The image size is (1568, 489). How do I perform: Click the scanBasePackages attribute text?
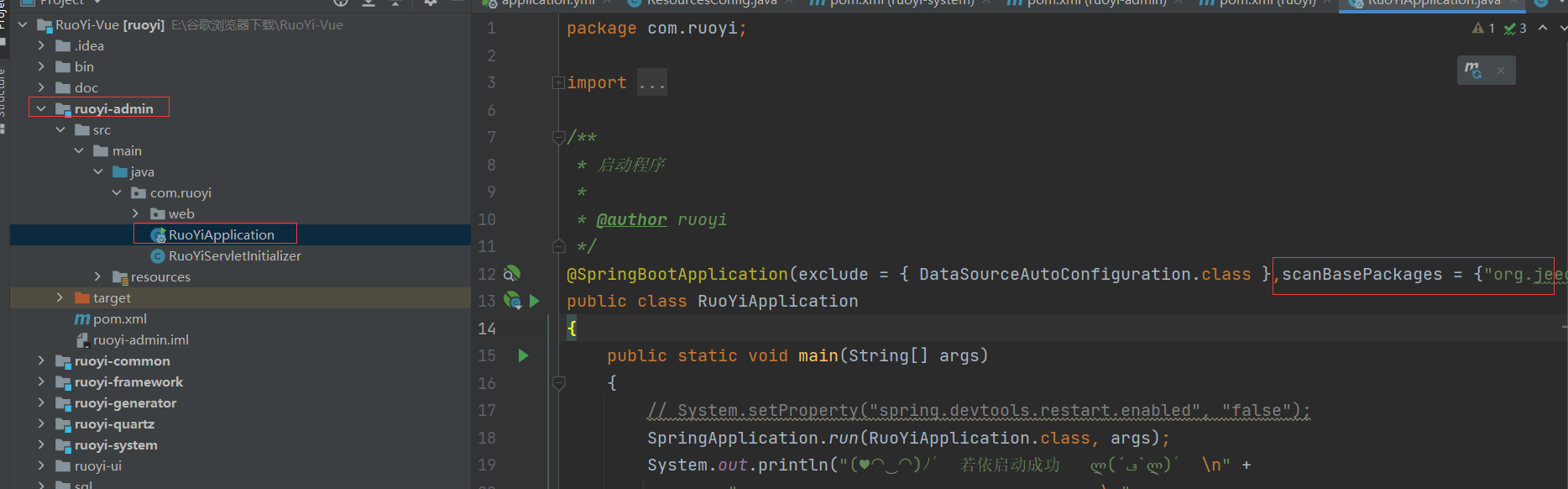1362,274
